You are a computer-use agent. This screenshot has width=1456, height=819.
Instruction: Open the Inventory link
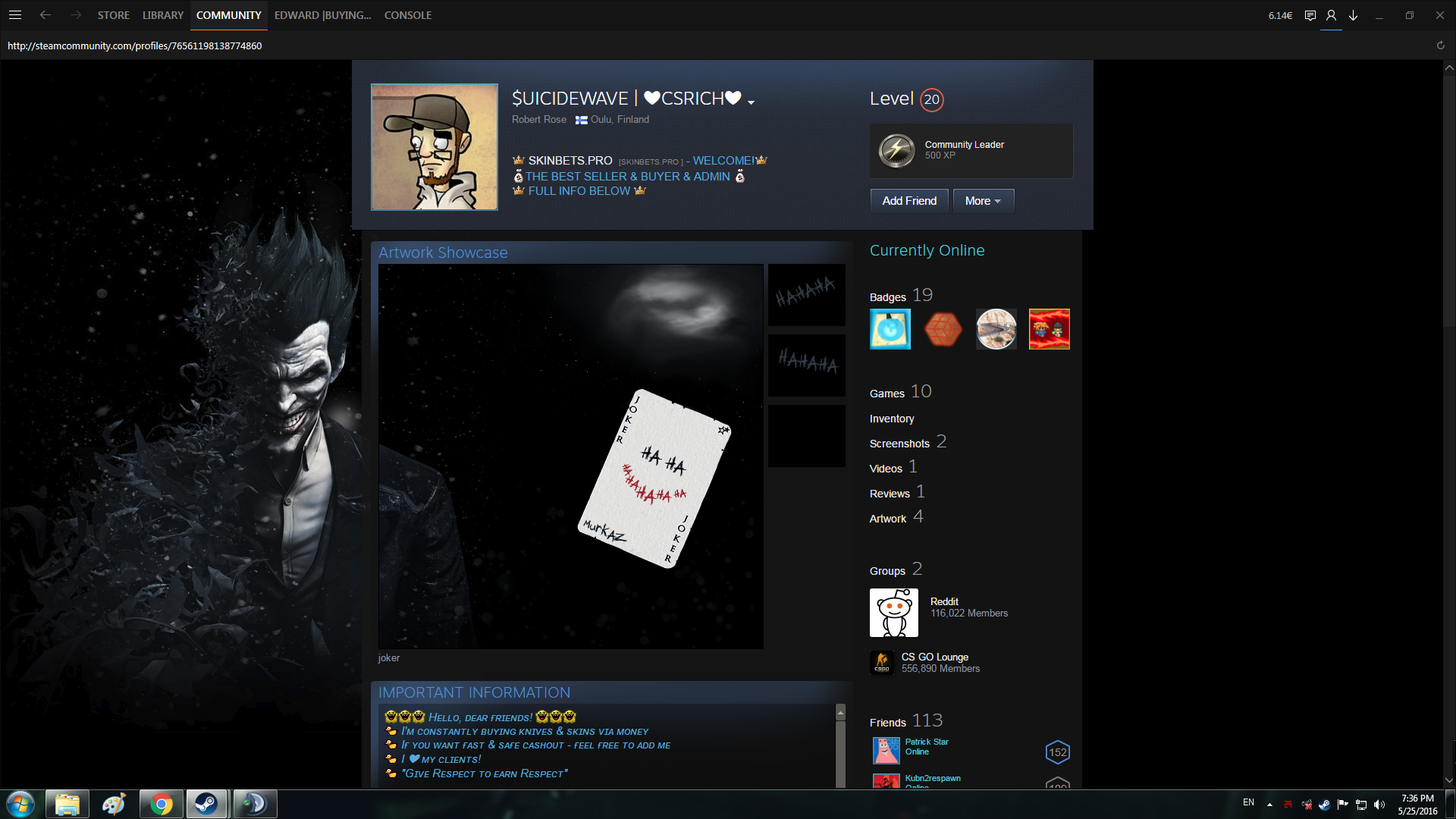pos(891,419)
